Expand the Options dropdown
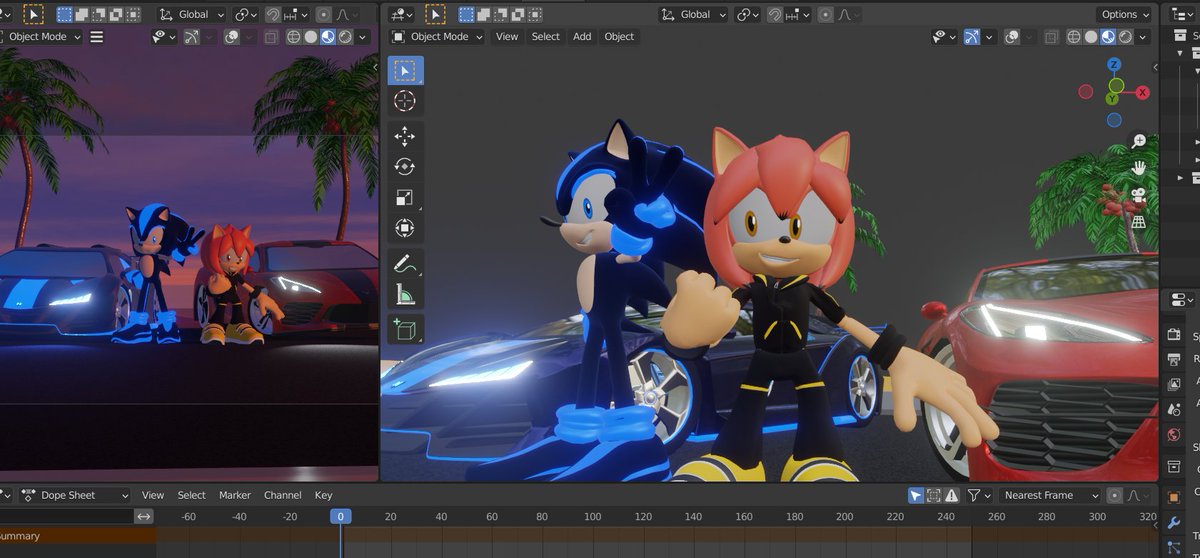 (1125, 15)
